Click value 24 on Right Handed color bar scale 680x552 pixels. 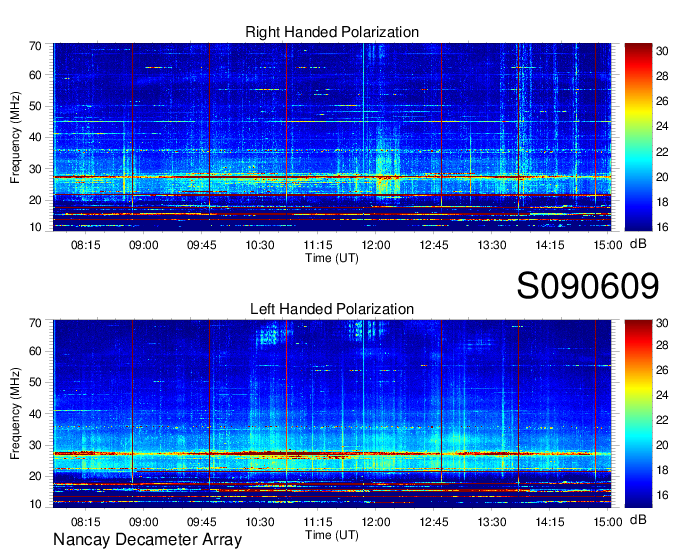[x=662, y=126]
